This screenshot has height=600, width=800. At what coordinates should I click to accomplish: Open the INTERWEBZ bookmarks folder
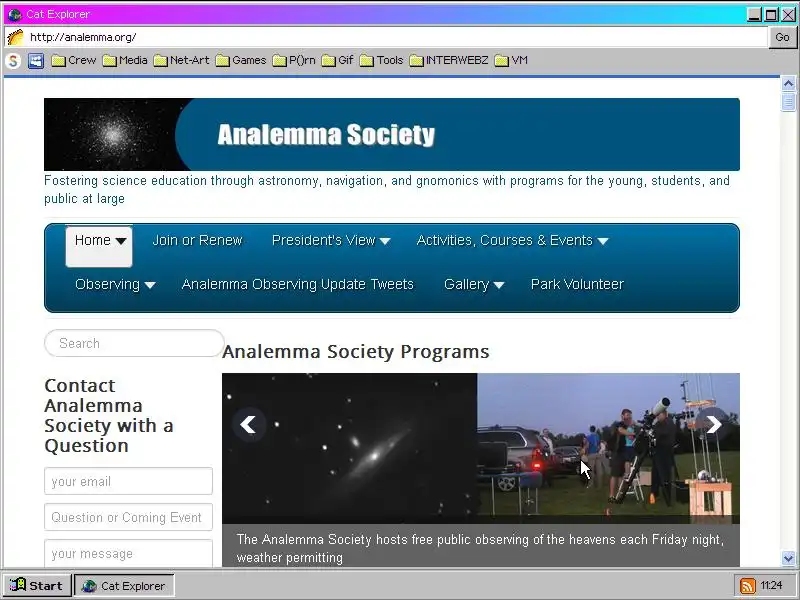click(x=449, y=61)
